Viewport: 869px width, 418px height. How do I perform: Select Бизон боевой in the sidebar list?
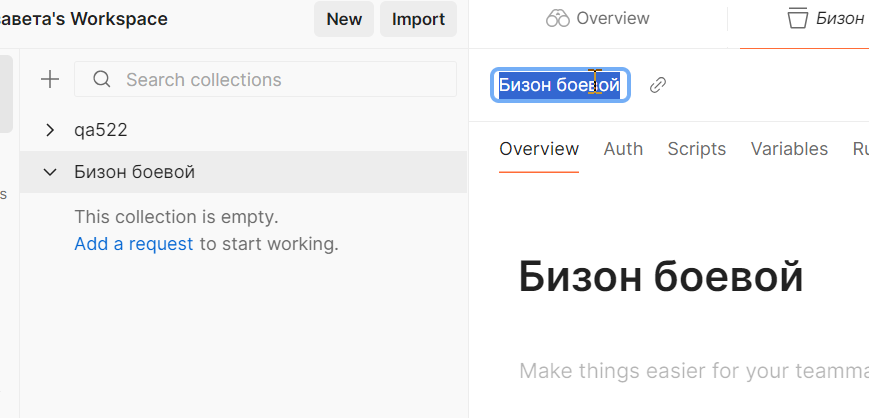[x=135, y=172]
